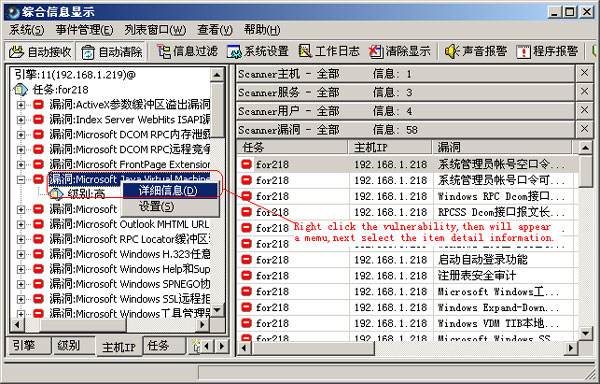Click red icon of Windows H.323 vulnerability

point(38,254)
